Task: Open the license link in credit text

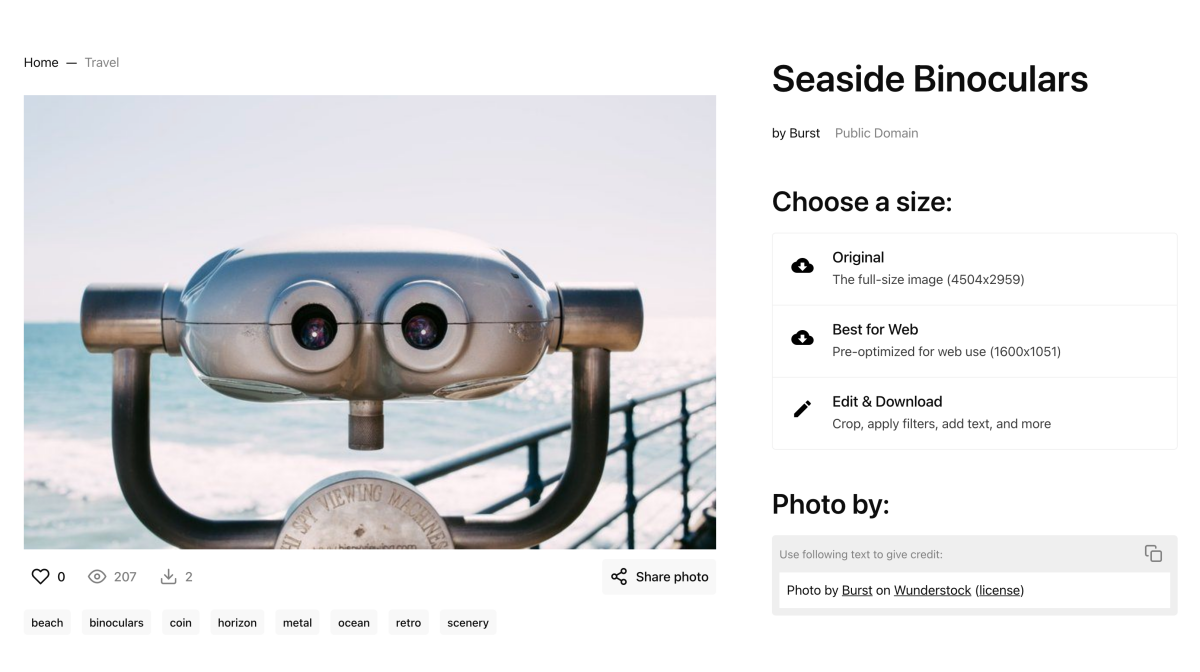Action: click(999, 590)
